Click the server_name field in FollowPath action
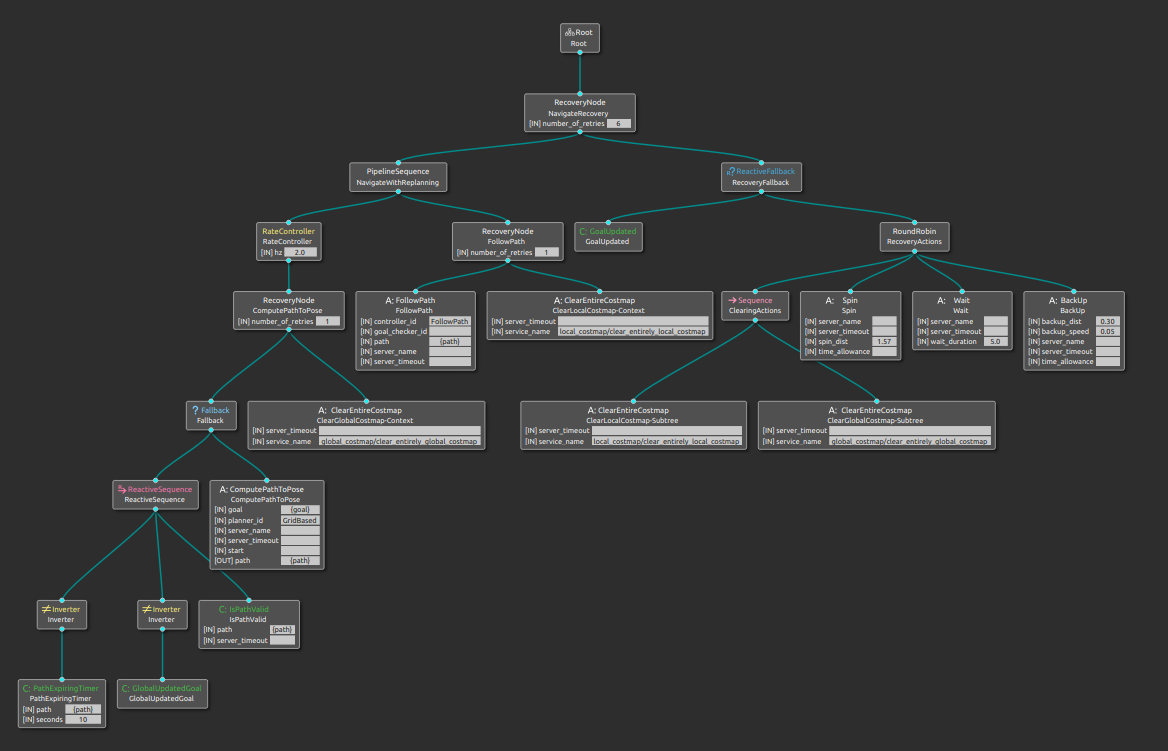1168x751 pixels. [x=450, y=352]
